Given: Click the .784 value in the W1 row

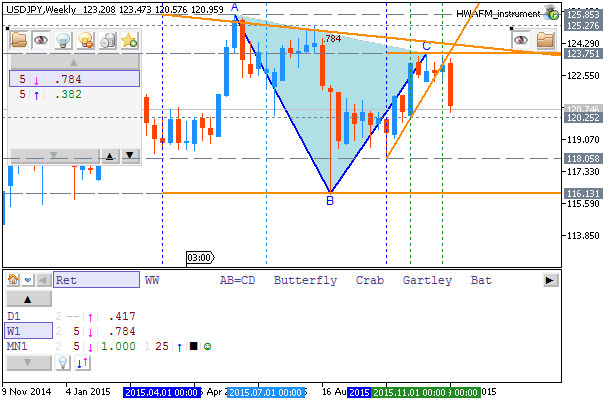Looking at the screenshot, I should [122, 331].
